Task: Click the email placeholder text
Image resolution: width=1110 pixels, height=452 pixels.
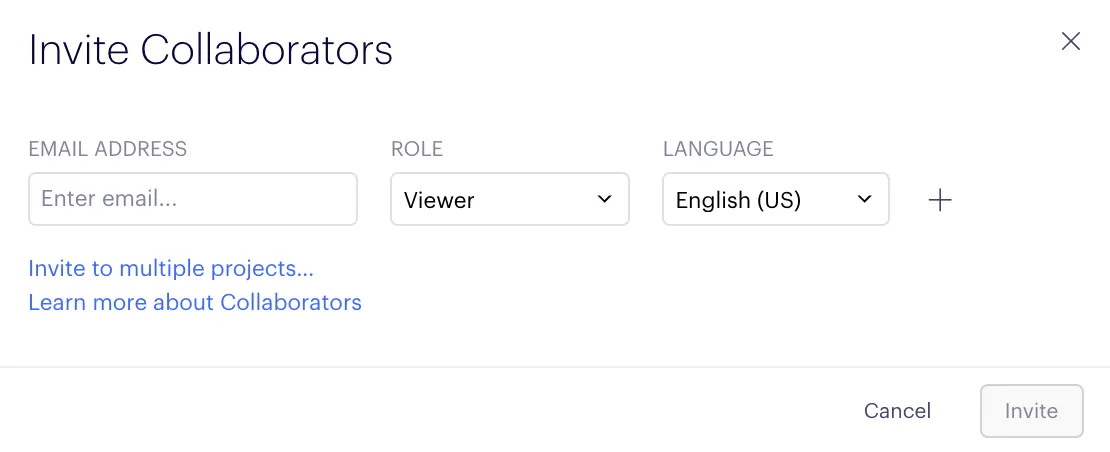Action: coord(109,199)
